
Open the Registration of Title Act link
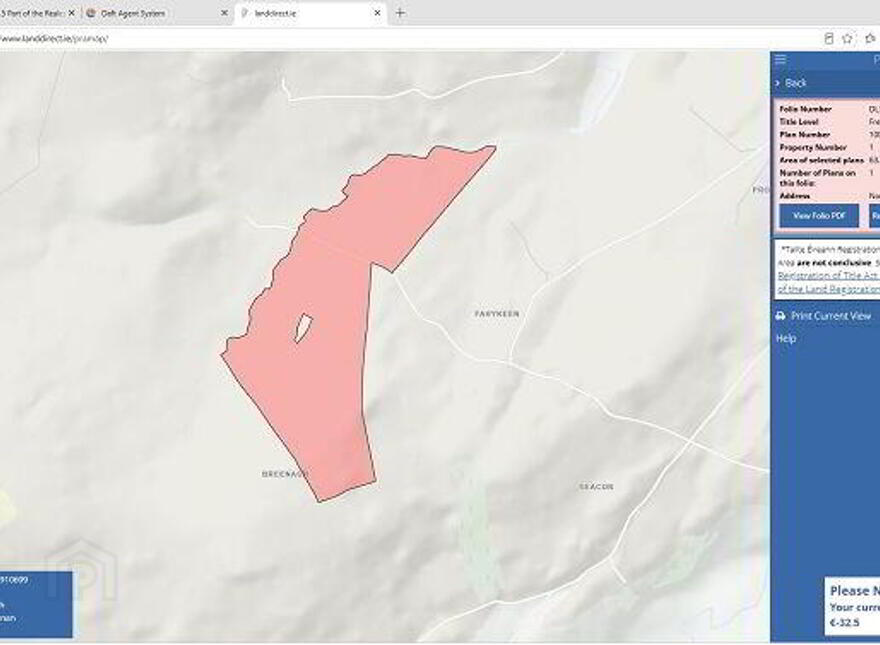click(828, 276)
